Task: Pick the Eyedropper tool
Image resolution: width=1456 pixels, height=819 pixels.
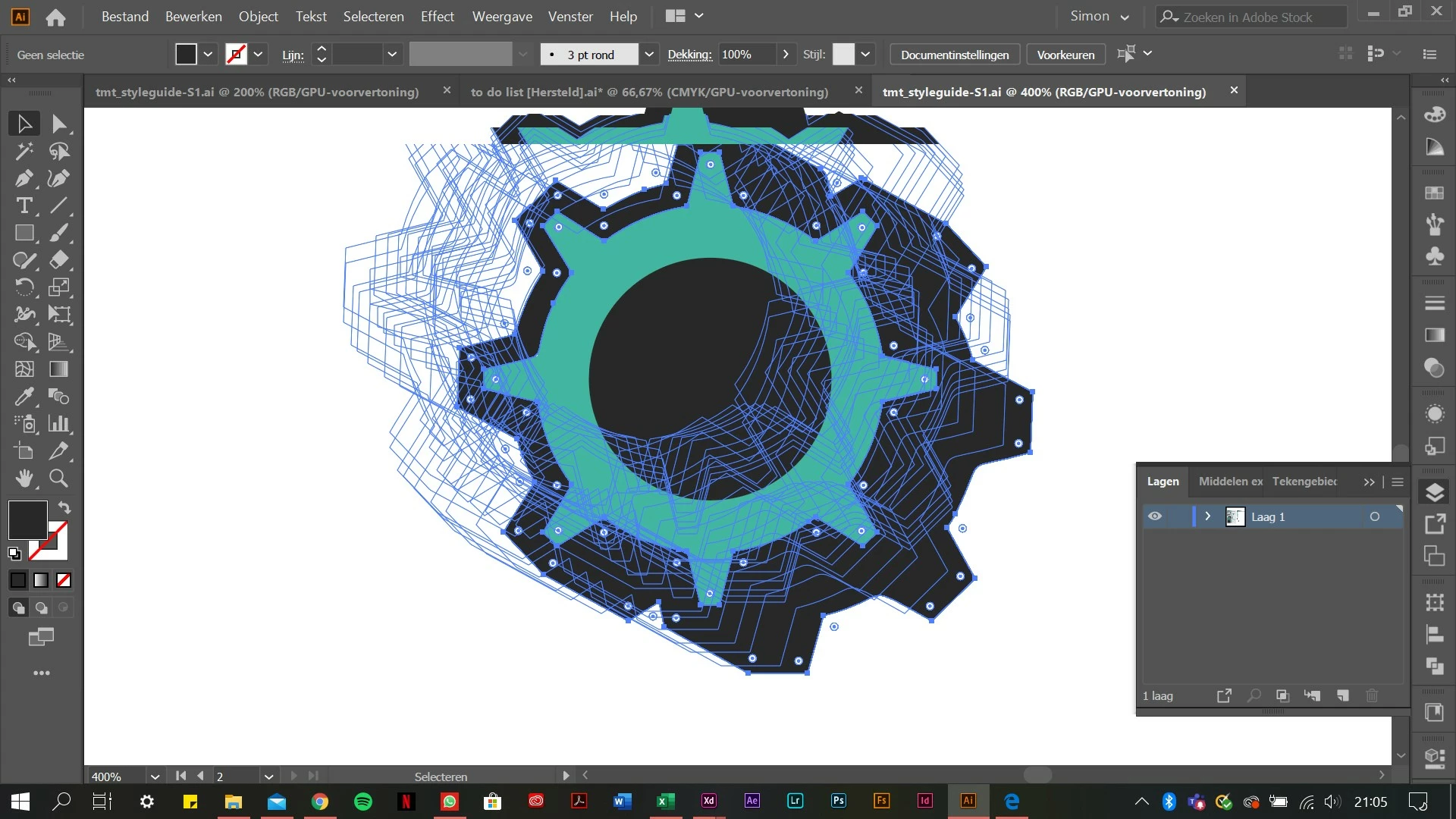Action: [x=24, y=397]
